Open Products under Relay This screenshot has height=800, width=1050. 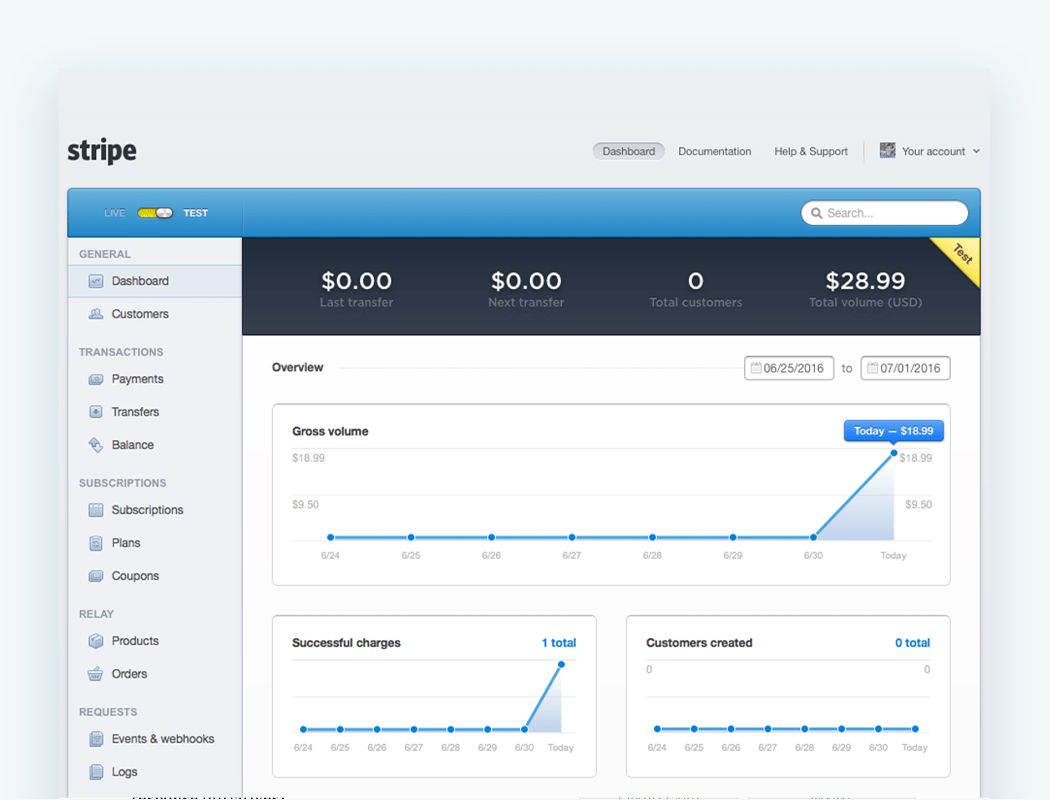click(135, 641)
